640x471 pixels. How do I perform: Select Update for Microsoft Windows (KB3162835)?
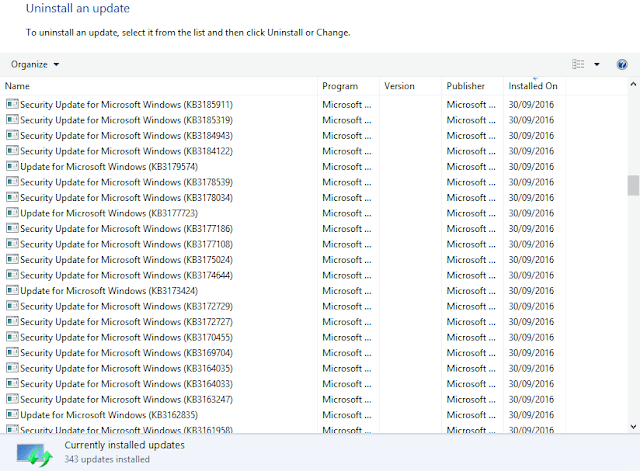109,415
